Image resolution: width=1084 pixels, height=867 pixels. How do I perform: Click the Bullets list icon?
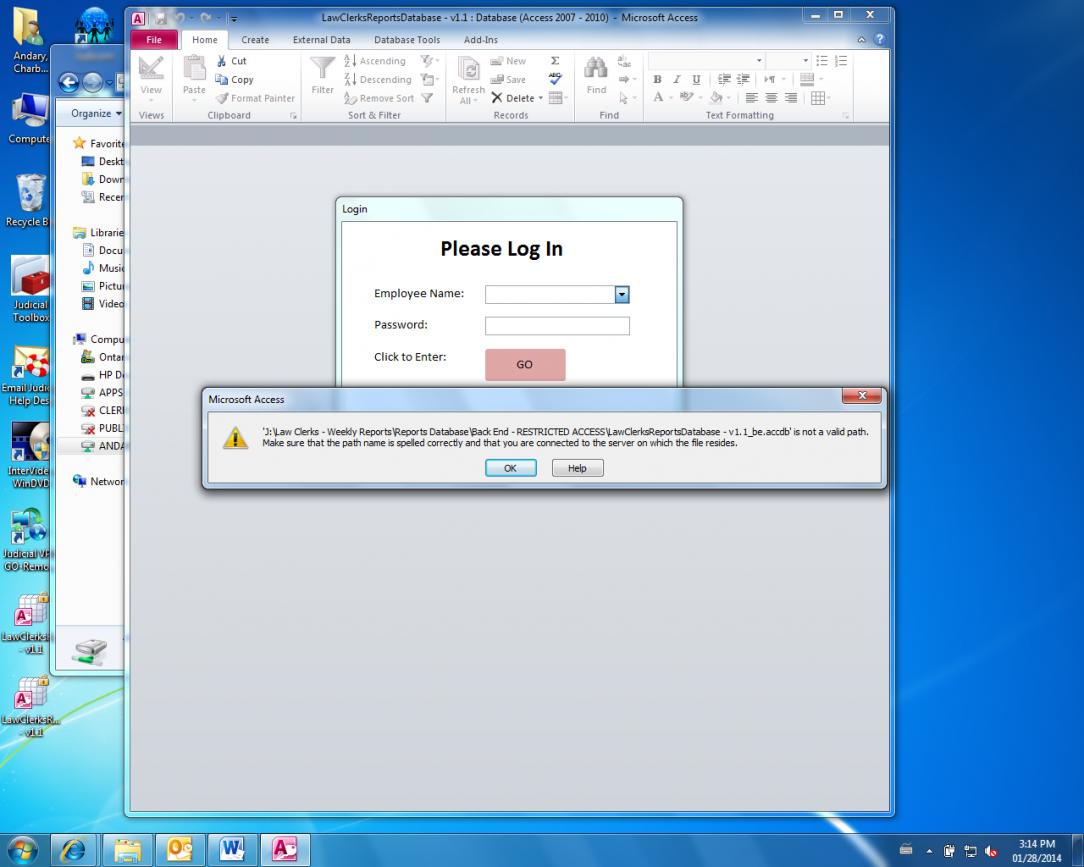click(821, 61)
